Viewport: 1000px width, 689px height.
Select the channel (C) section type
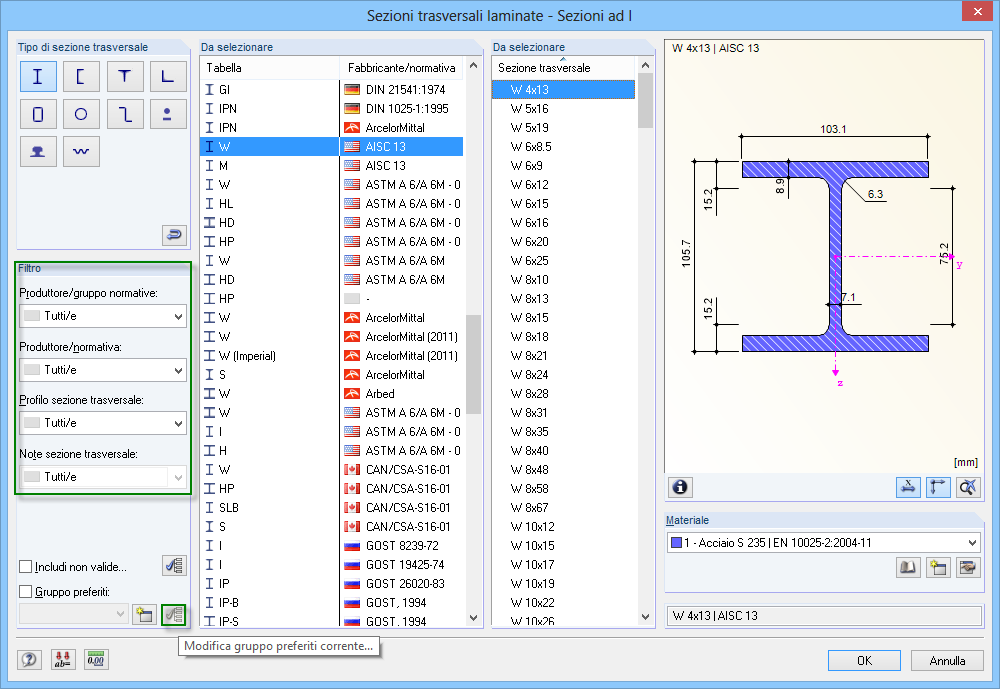pos(81,77)
